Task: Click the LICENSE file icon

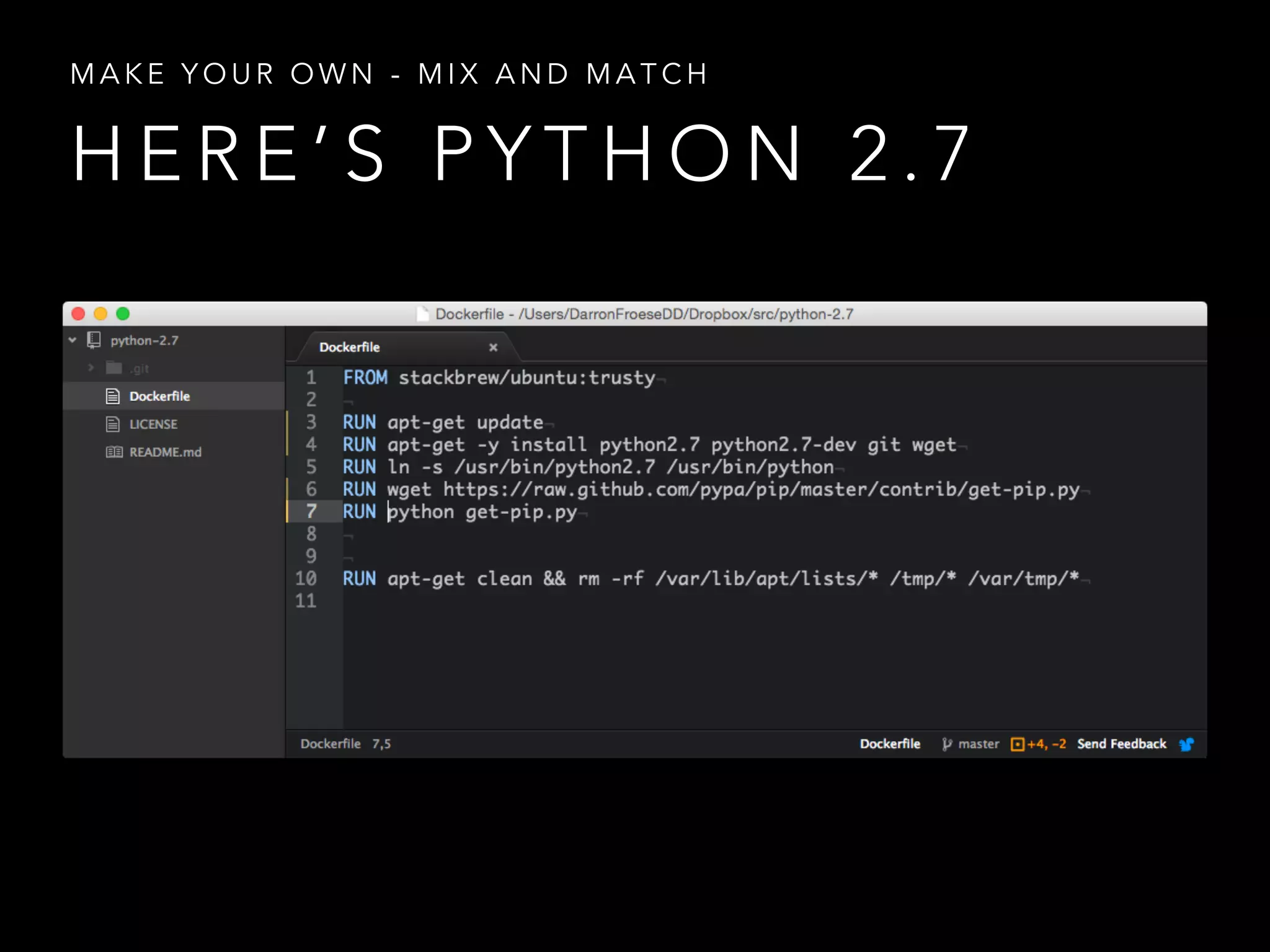Action: (x=113, y=424)
